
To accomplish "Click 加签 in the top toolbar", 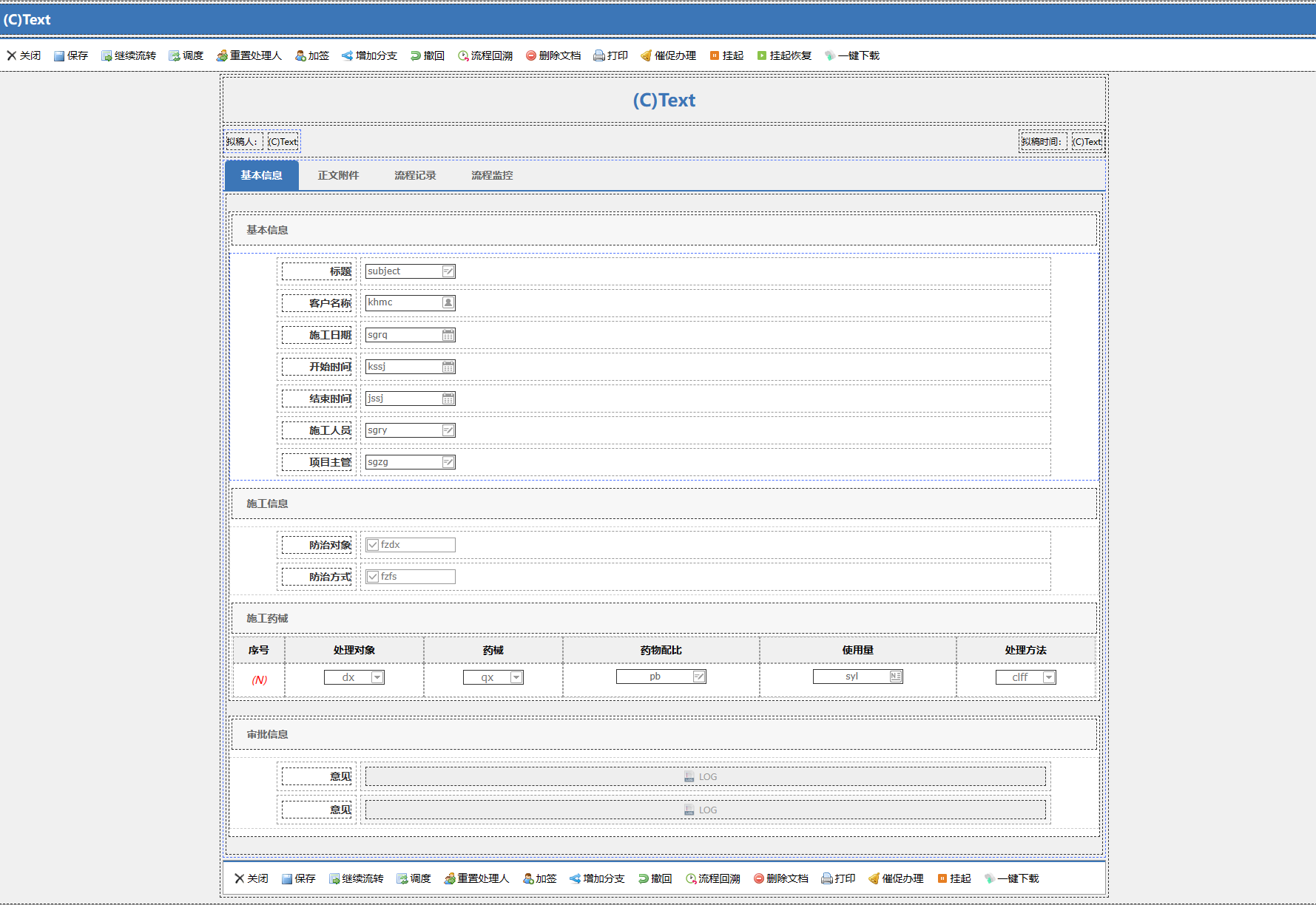I will click(312, 55).
